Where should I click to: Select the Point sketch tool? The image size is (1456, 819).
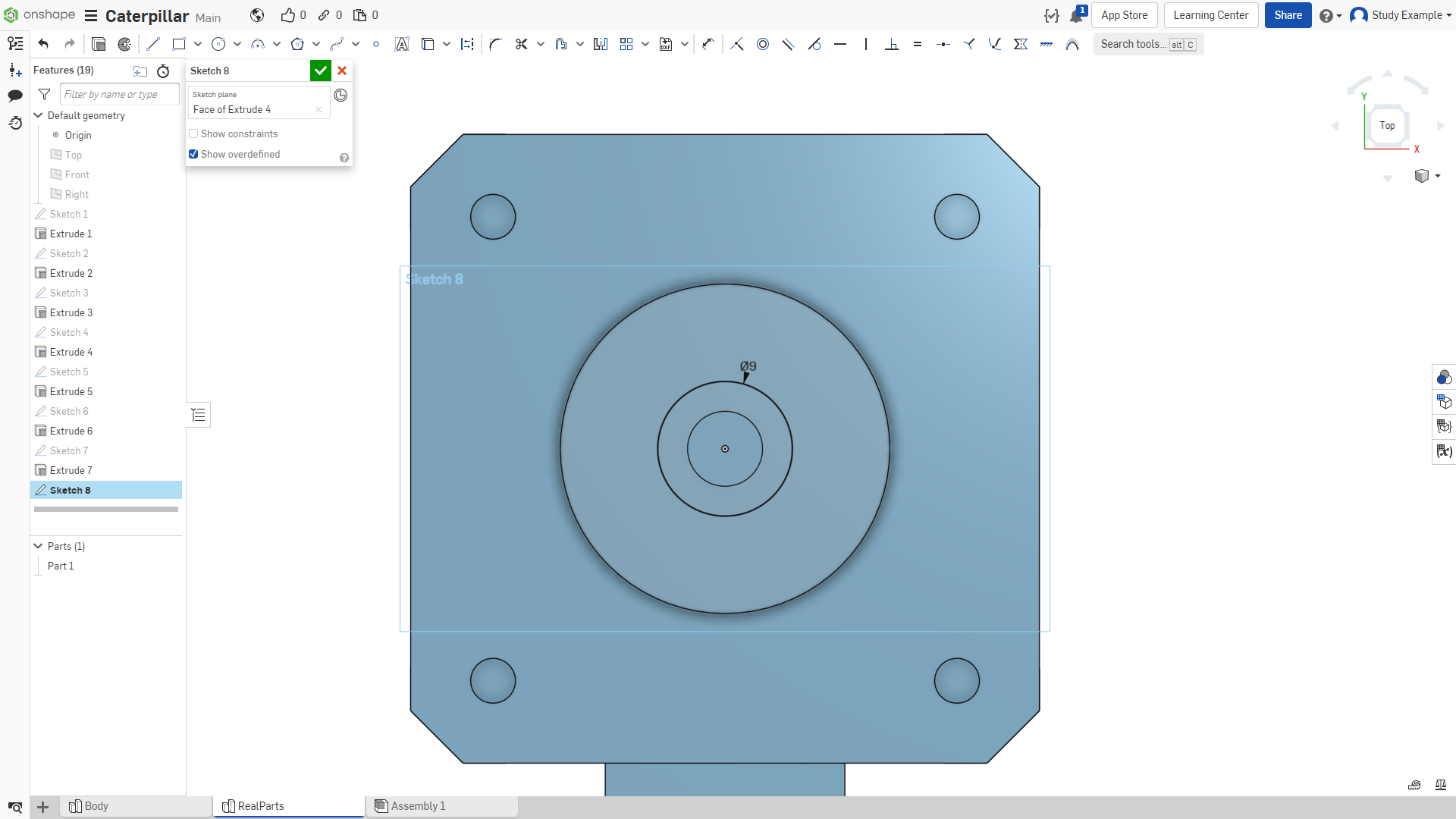(376, 44)
